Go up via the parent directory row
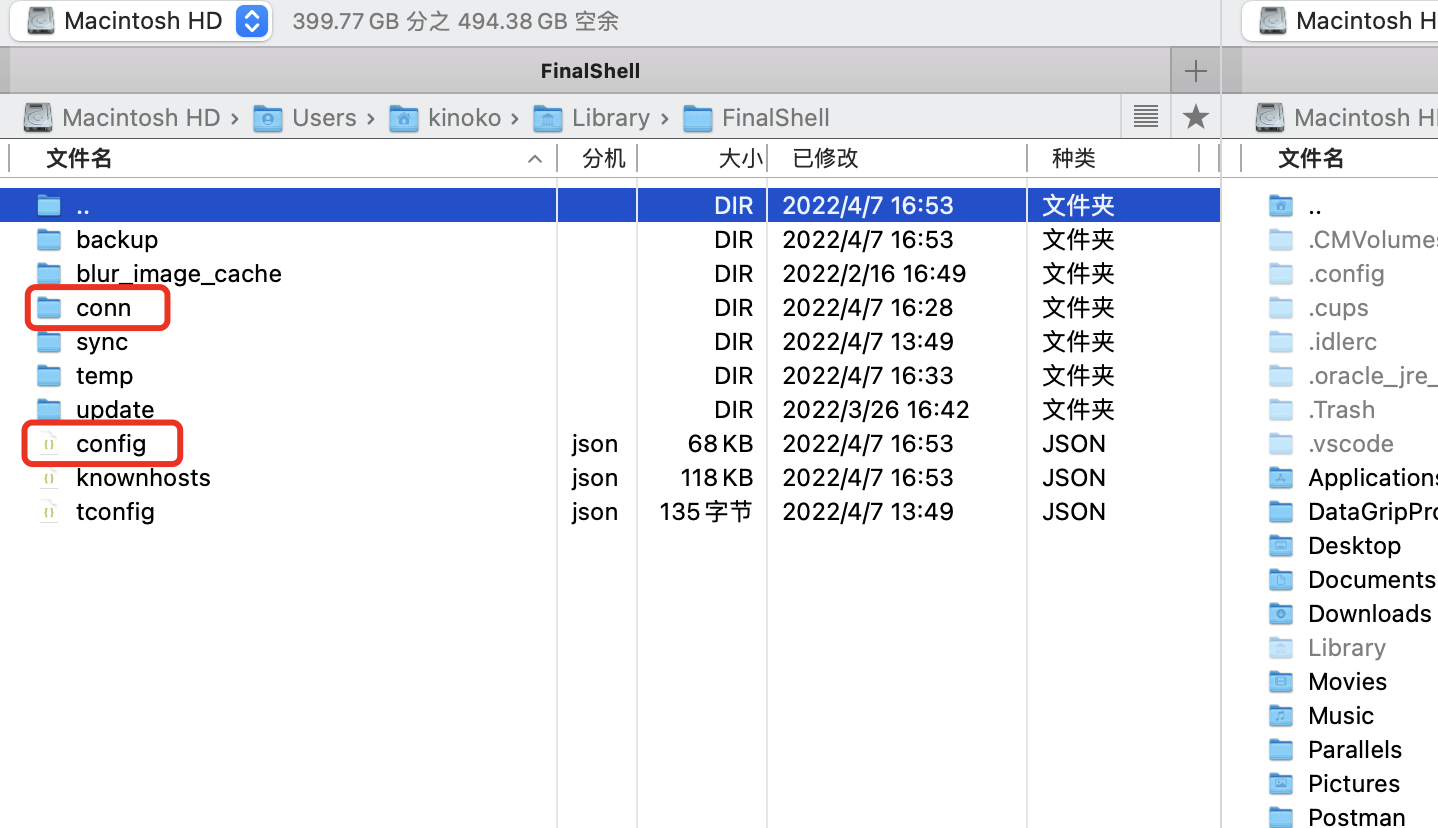Screen dimensions: 1438x828 pos(82,206)
